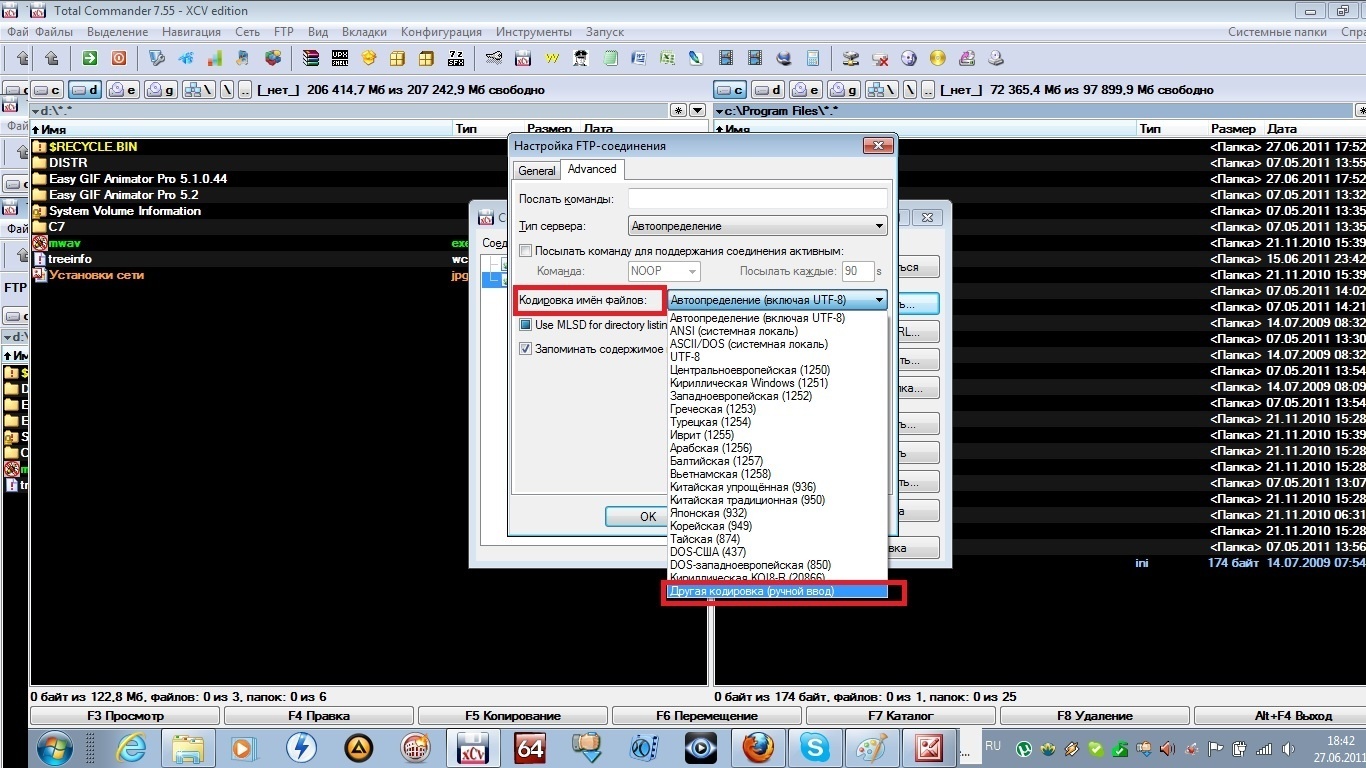
Task: Click the bar chart toolbar icon
Action: [215, 58]
